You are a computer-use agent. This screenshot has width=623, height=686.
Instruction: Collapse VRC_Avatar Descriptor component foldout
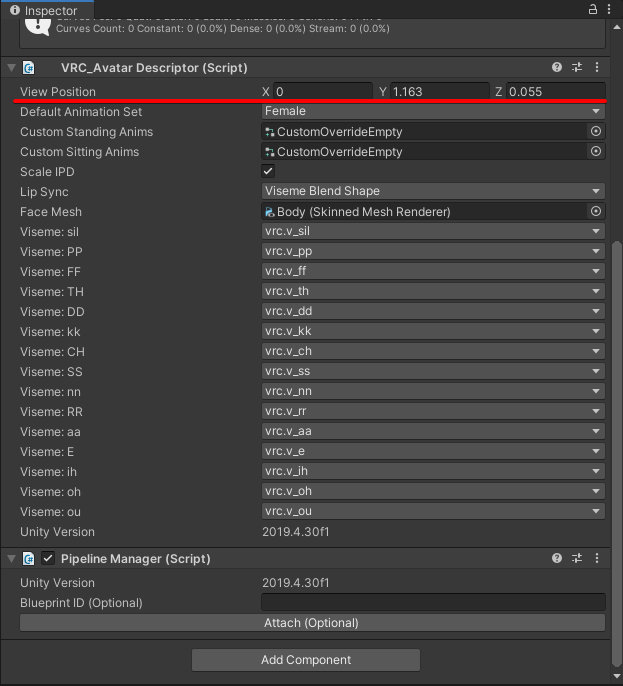click(x=11, y=68)
